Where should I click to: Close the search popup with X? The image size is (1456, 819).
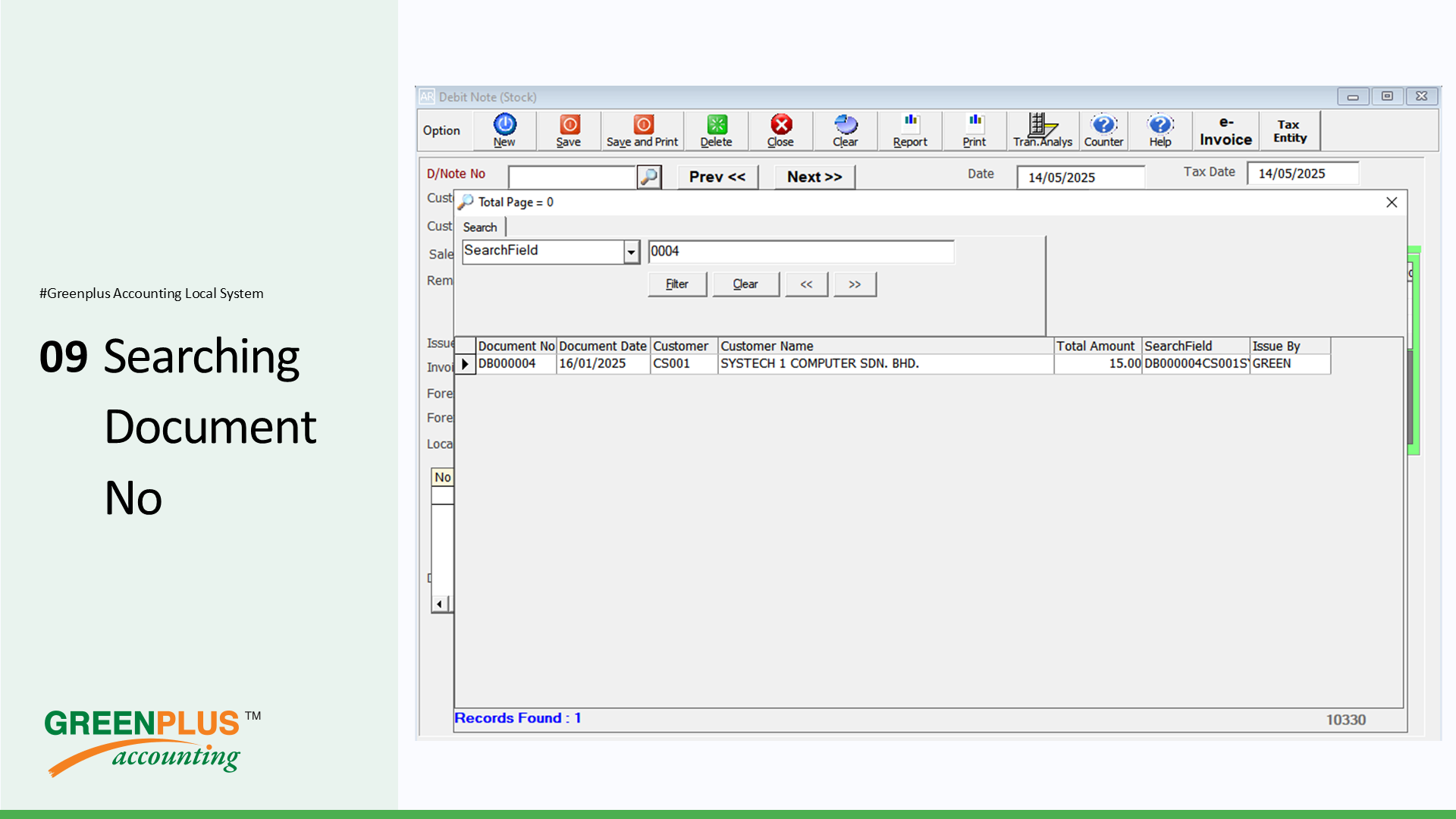[x=1392, y=202]
